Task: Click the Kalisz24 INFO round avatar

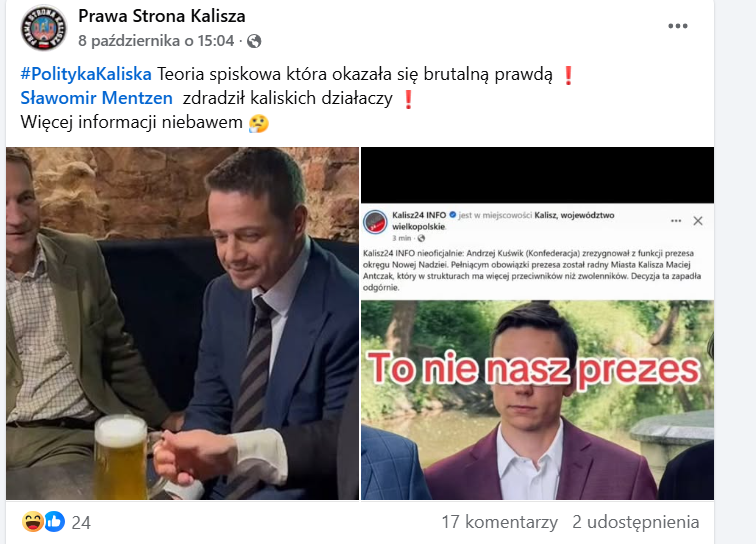Action: pyautogui.click(x=375, y=222)
